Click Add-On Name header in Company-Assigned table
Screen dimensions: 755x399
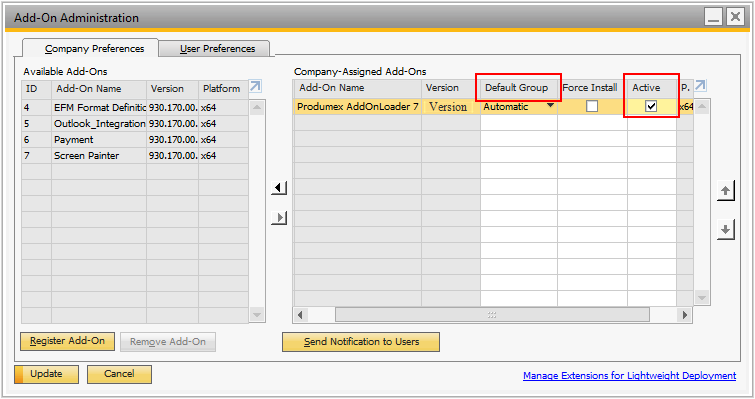(358, 88)
